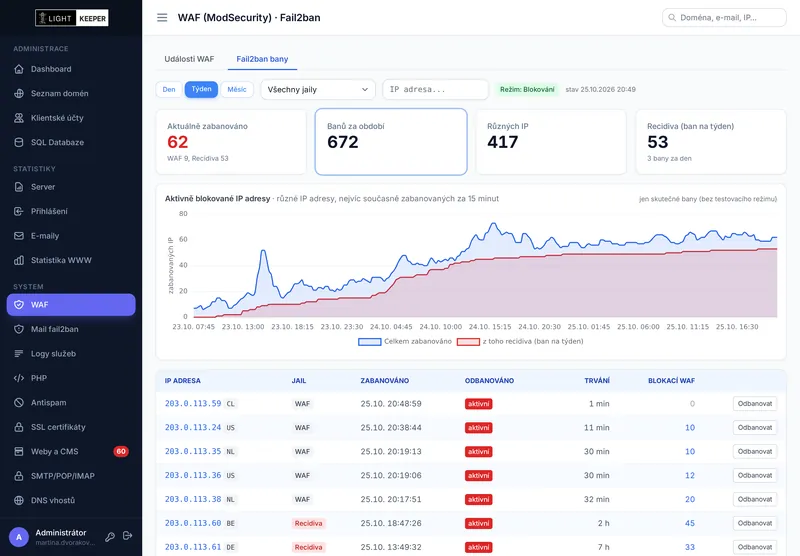
Task: Click Odbanovat for 203.0.113.60
Action: [x=755, y=523]
